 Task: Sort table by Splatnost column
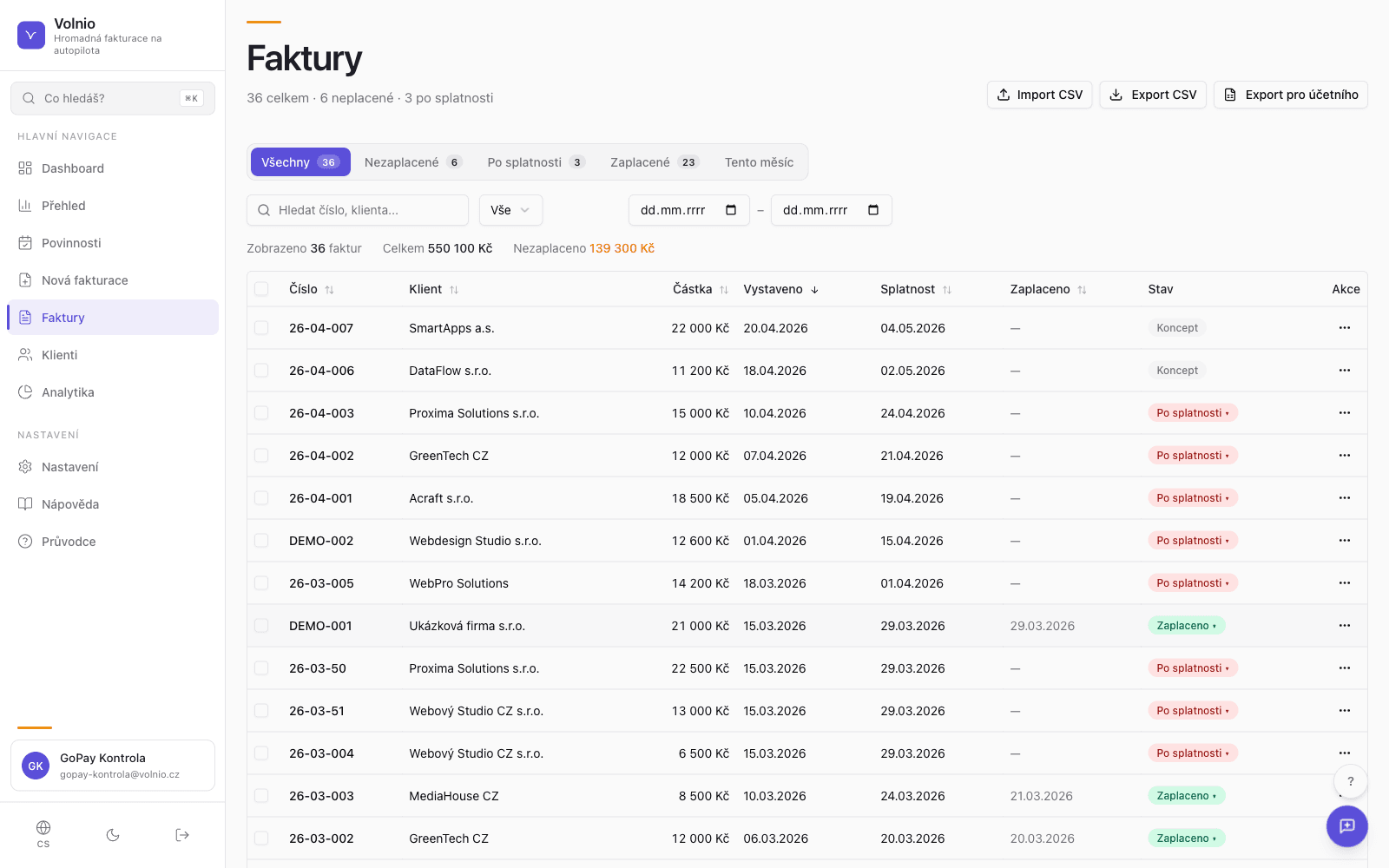(916, 289)
